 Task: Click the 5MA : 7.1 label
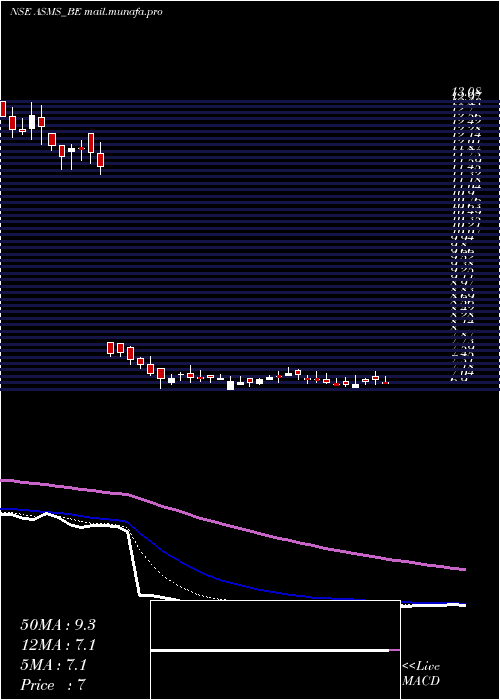[54, 665]
